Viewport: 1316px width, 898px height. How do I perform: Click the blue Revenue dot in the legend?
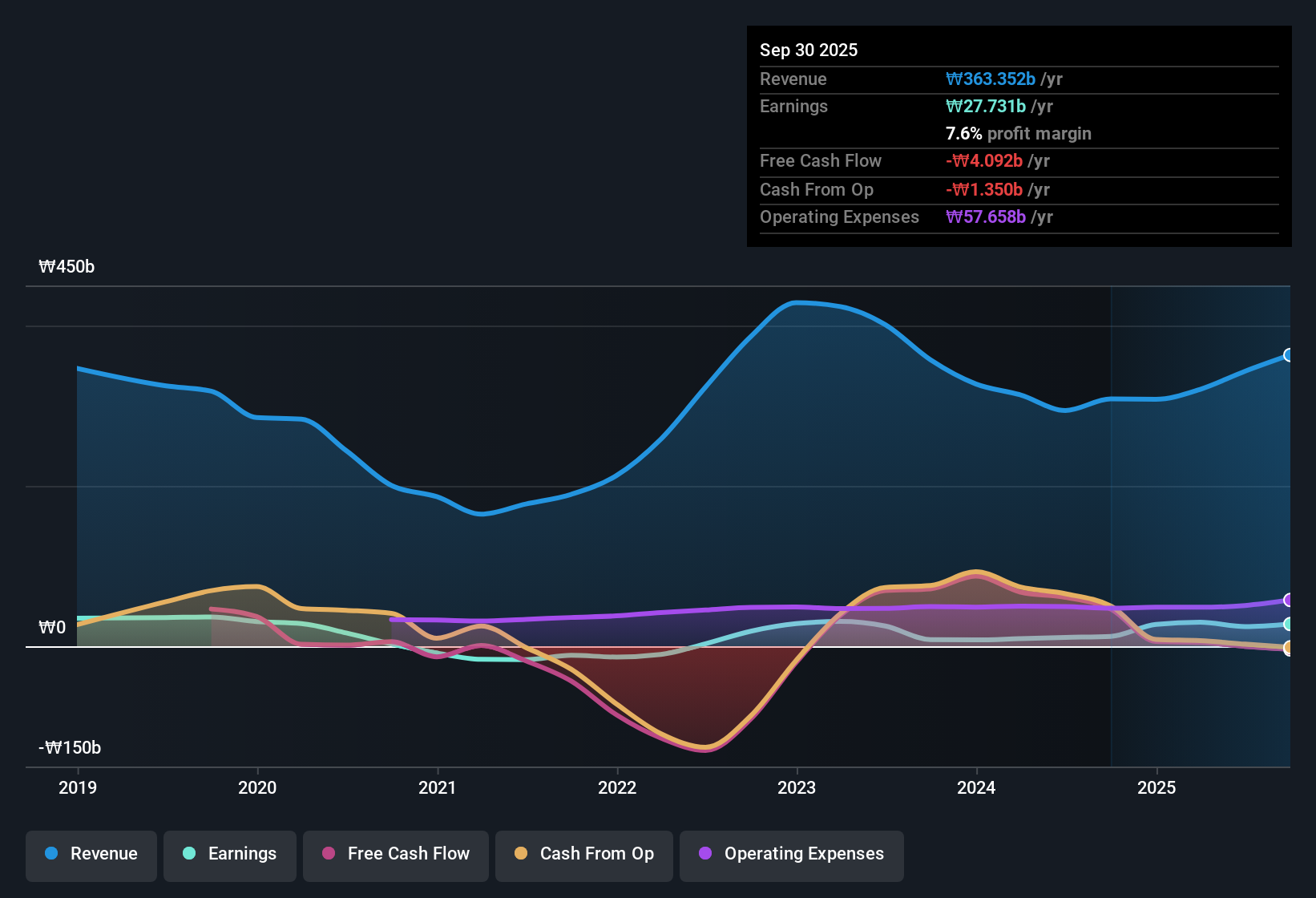click(x=51, y=854)
